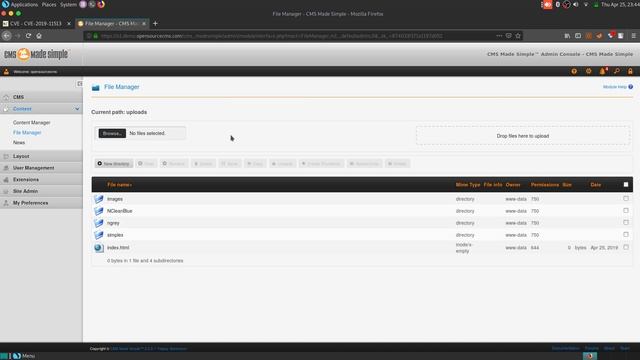Click the New directory button
Viewport: 640px width, 360px height.
point(114,164)
